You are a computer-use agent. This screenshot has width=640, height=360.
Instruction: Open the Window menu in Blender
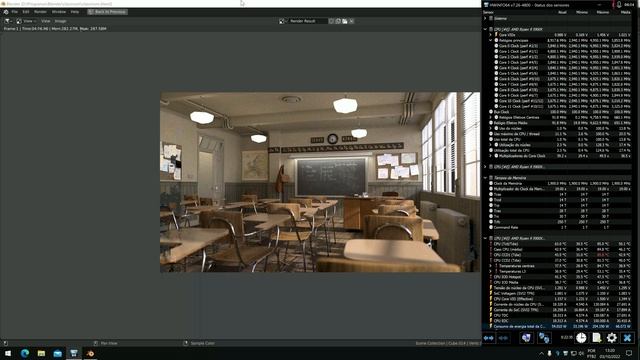coord(59,12)
